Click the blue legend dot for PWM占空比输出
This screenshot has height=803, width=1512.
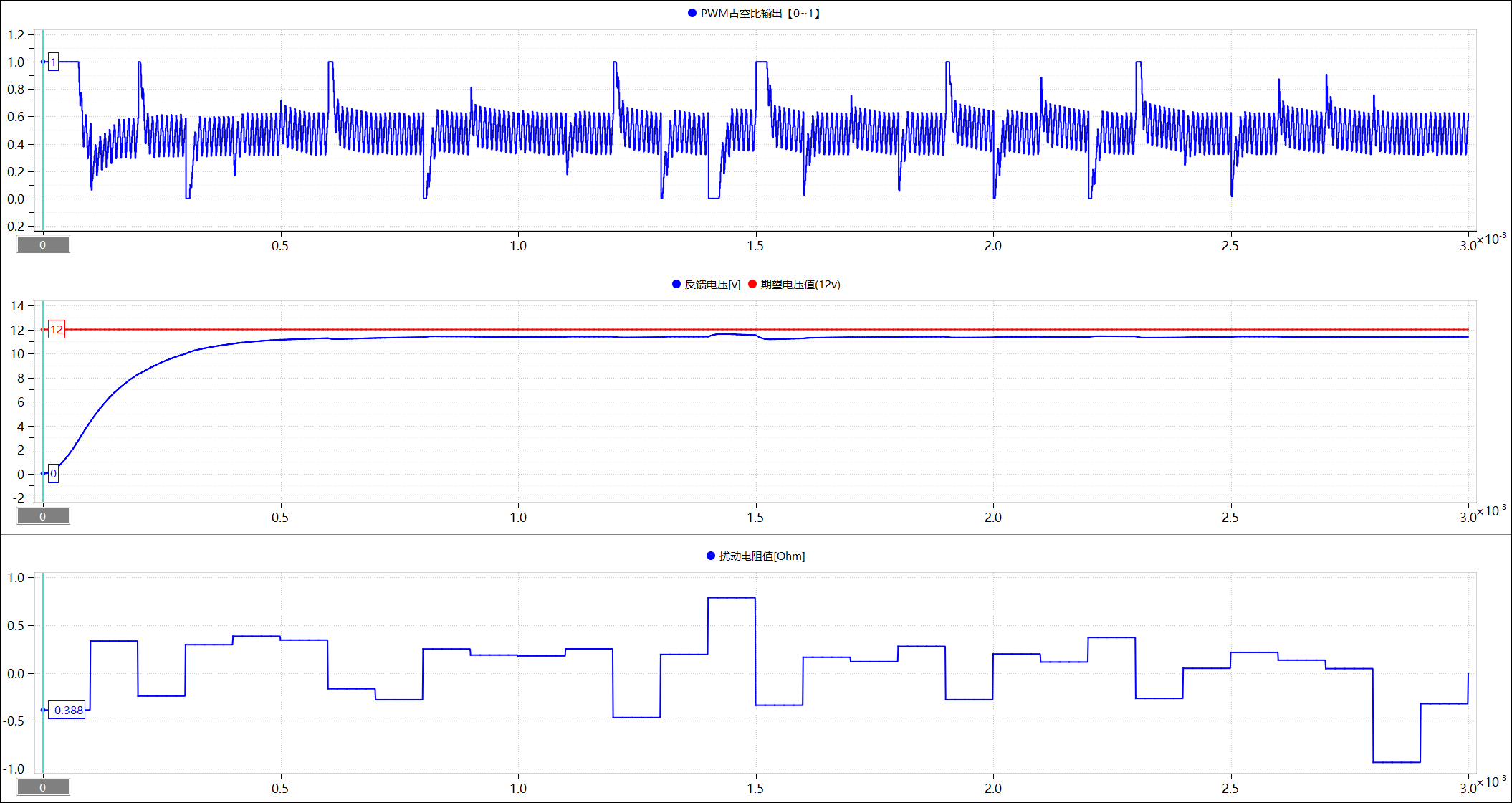click(692, 13)
